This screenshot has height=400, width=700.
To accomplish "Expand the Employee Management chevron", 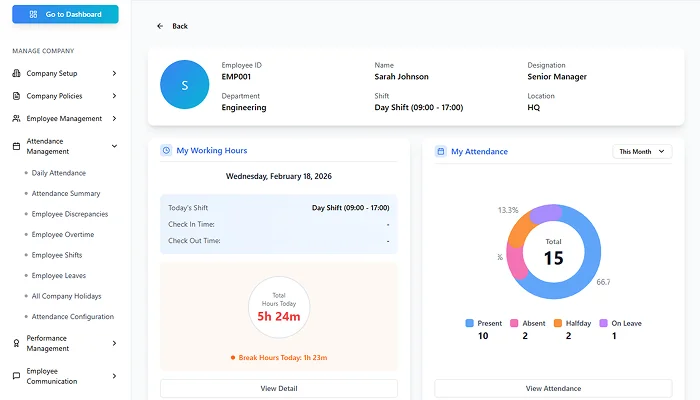I will (x=114, y=118).
